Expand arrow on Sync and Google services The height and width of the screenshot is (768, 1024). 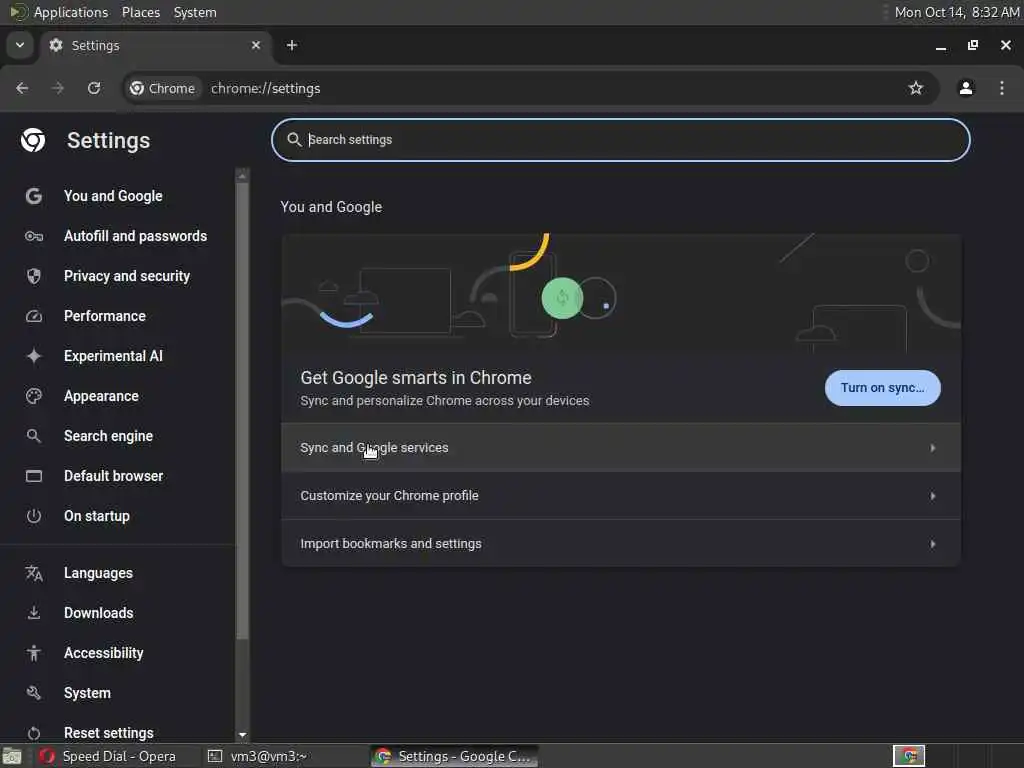933,448
